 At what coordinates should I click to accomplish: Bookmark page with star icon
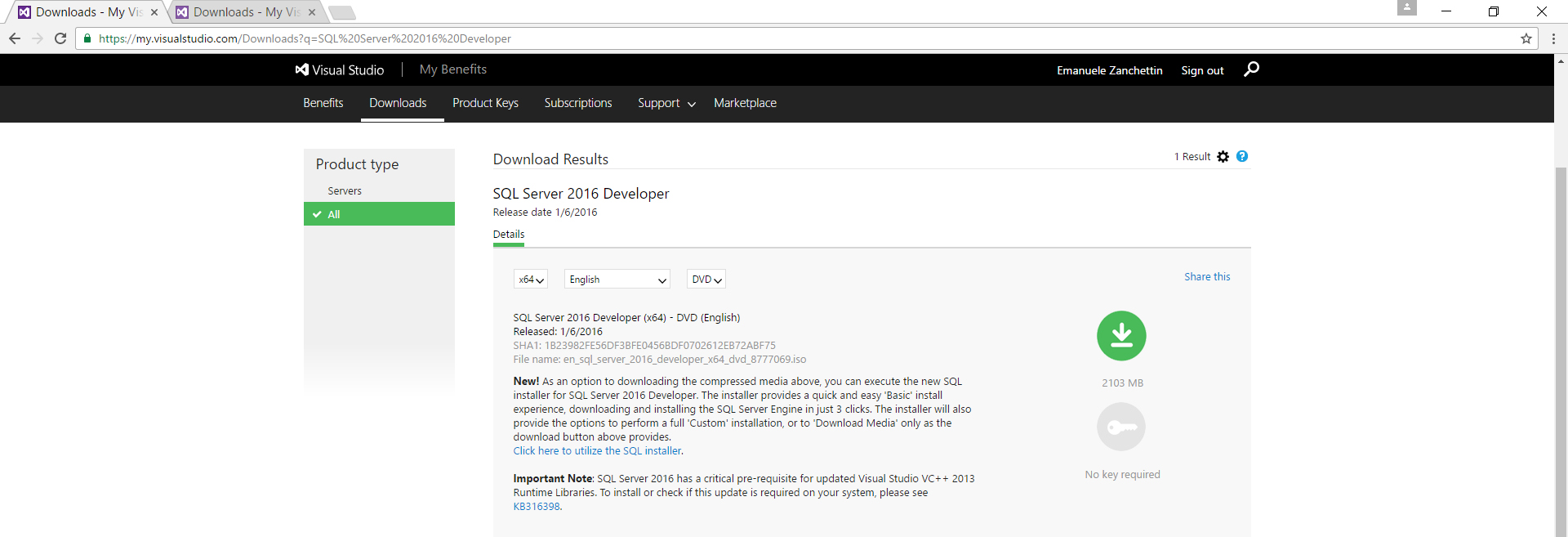pyautogui.click(x=1526, y=38)
